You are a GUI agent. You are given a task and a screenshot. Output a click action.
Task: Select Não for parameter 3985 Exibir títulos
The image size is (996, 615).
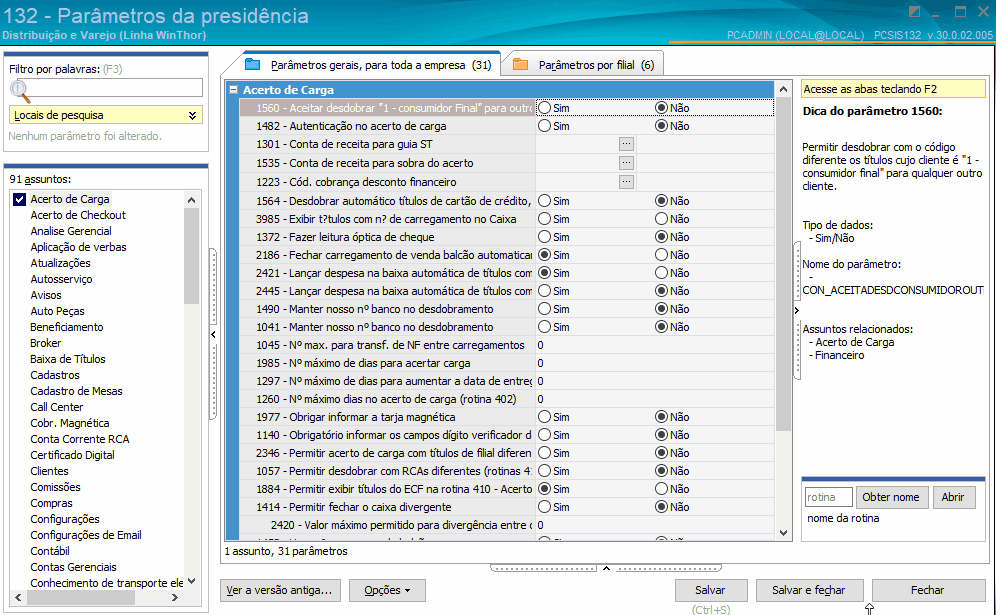pos(661,219)
